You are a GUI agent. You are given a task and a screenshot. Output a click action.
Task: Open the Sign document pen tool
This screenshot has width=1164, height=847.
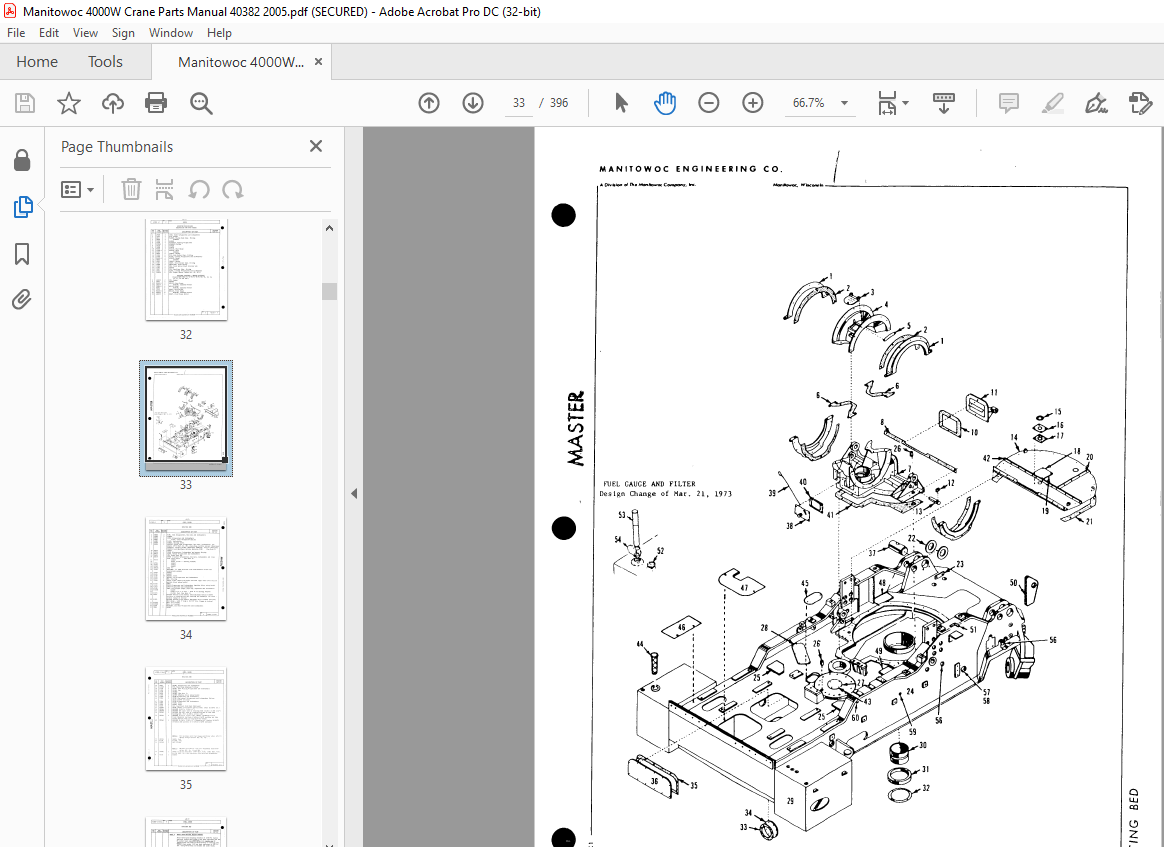pyautogui.click(x=1096, y=103)
